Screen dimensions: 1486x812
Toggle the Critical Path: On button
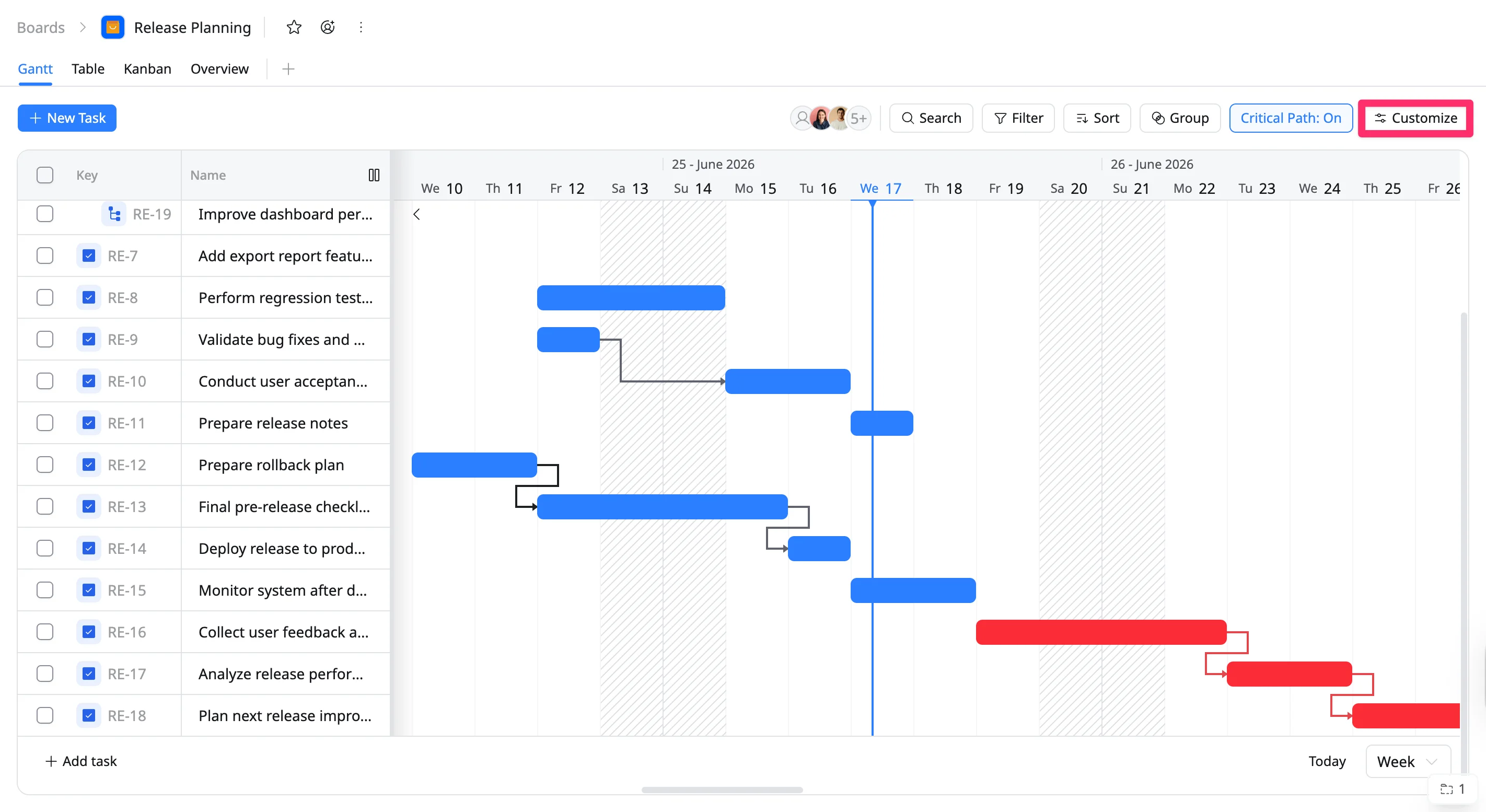point(1291,118)
